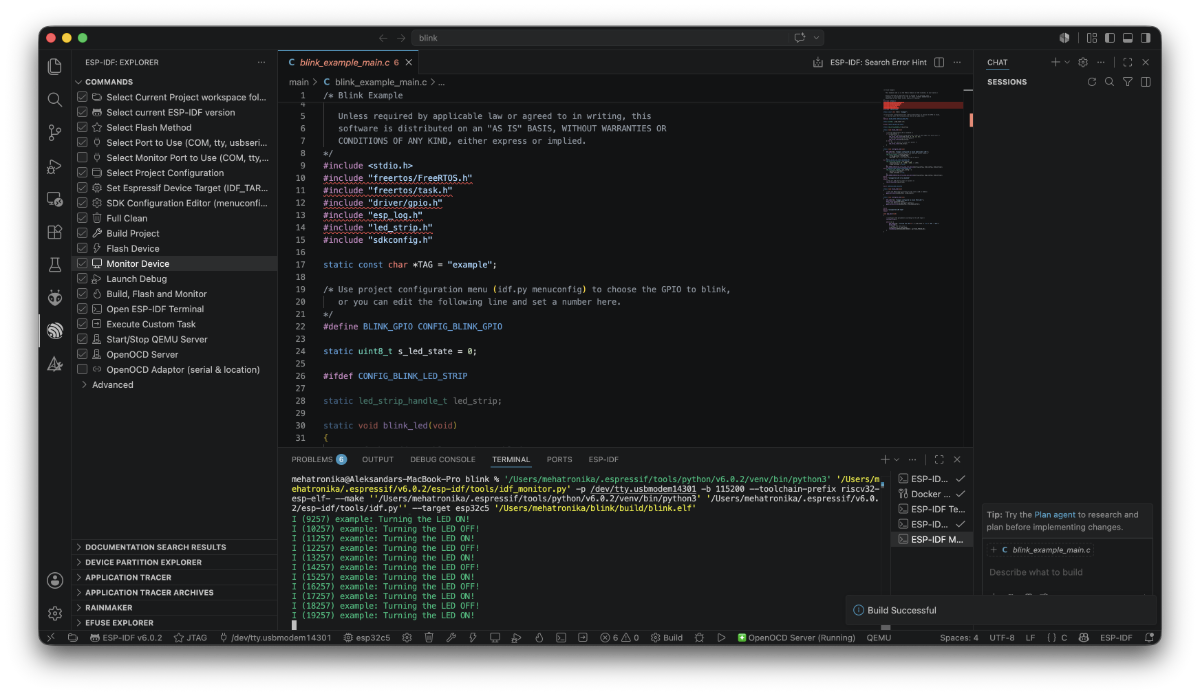Click Build in the status bar
This screenshot has height=696, width=1200.
click(667, 637)
